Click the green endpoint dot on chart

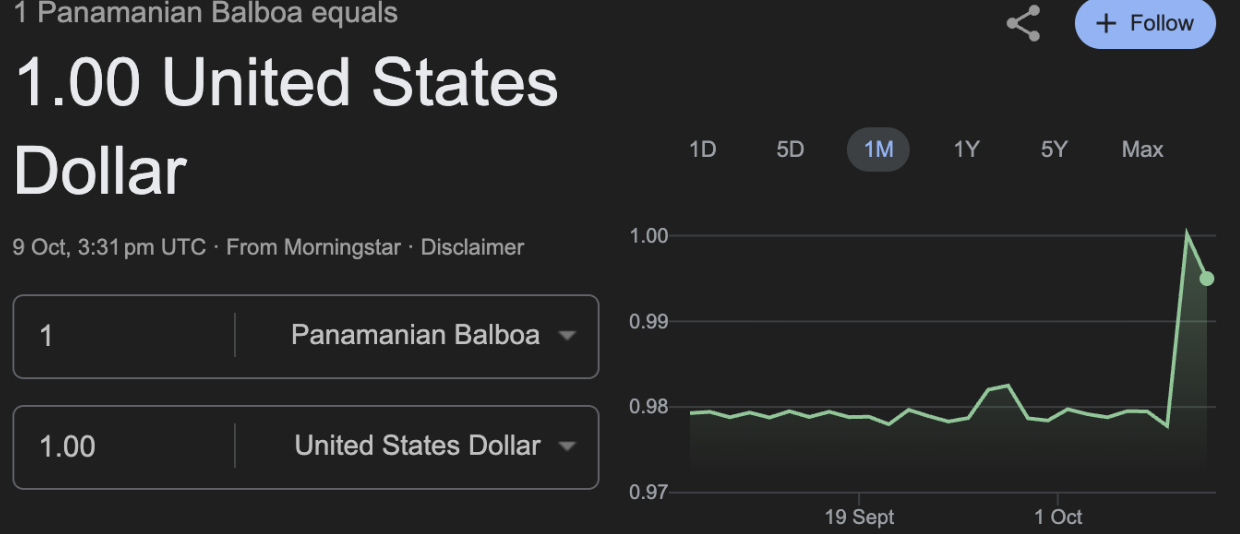point(1207,278)
